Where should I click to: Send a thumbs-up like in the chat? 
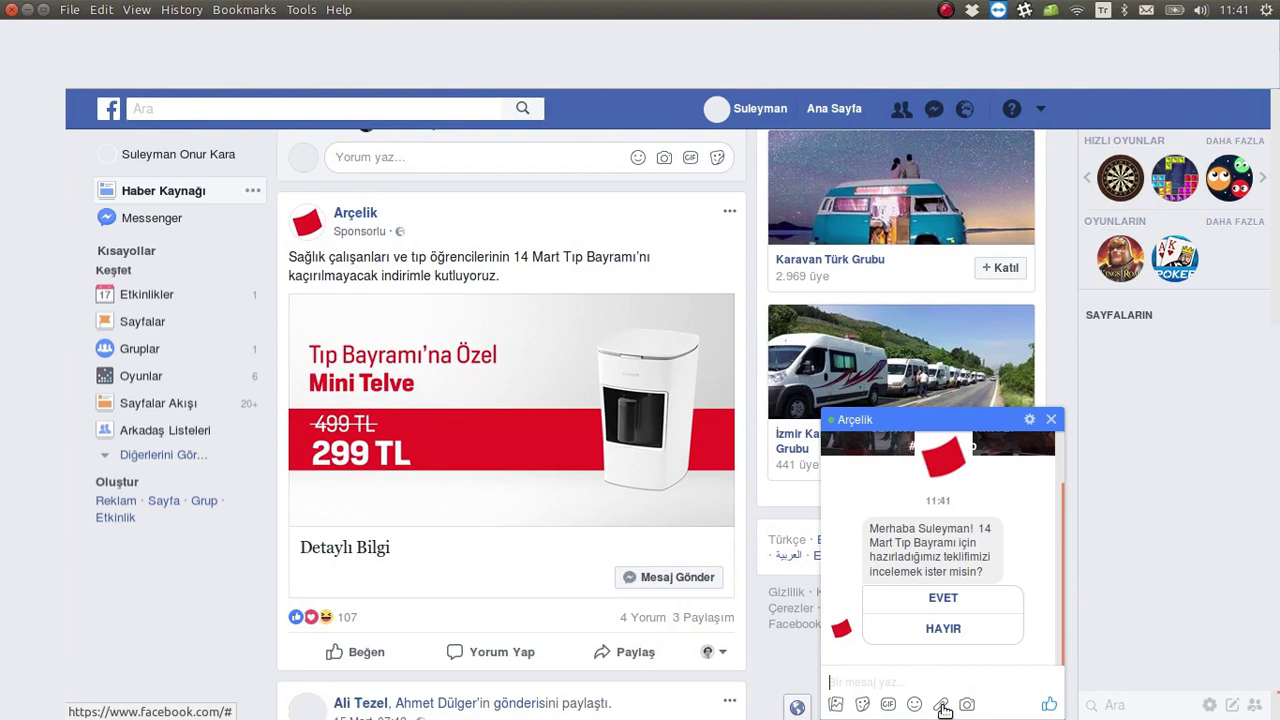1049,705
